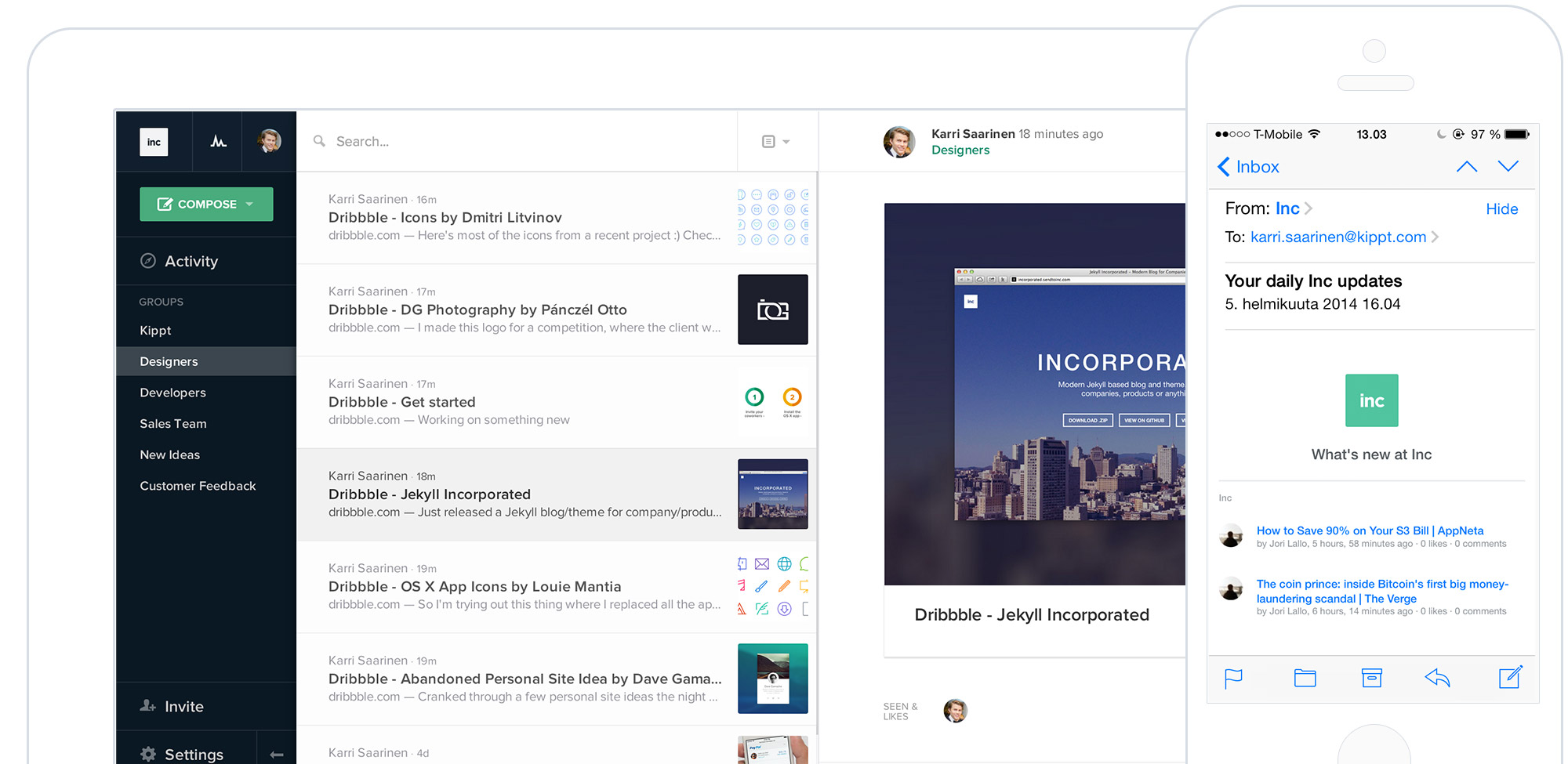Open the Designers group link in post header
The image size is (1568, 764).
point(960,150)
